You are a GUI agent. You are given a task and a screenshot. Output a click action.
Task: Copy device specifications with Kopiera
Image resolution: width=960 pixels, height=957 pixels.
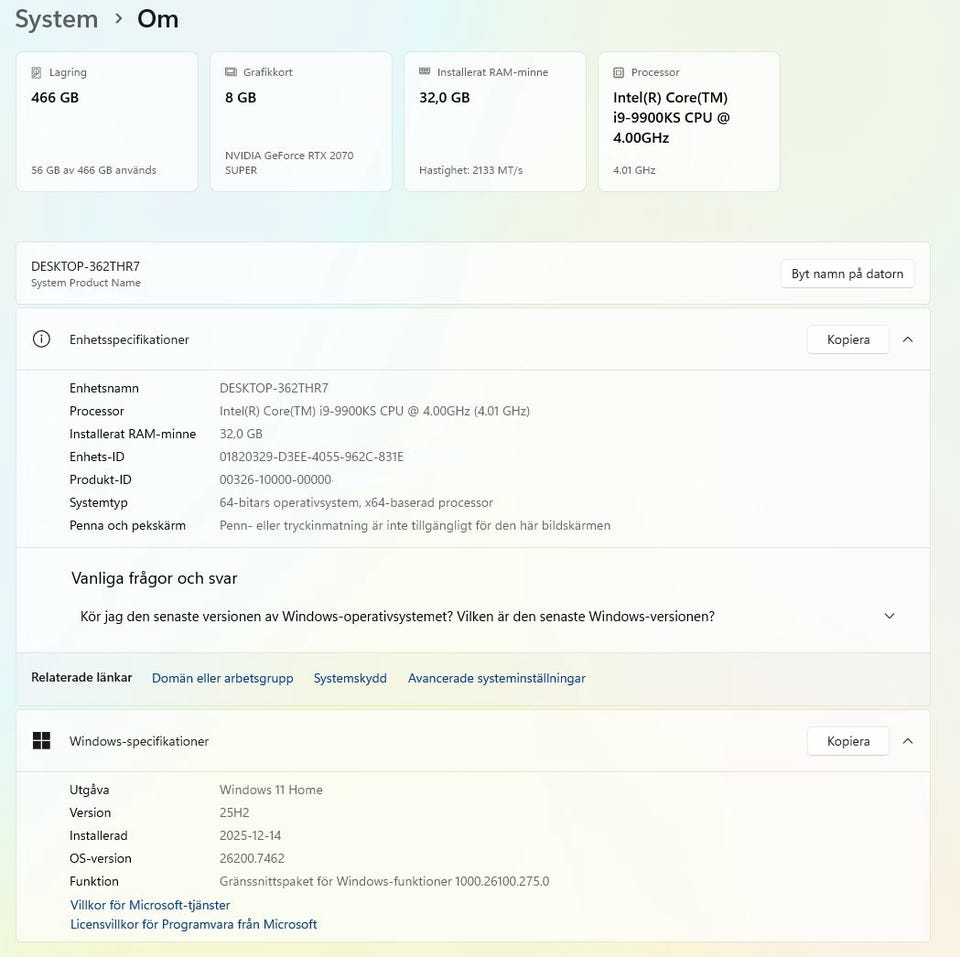tap(848, 339)
